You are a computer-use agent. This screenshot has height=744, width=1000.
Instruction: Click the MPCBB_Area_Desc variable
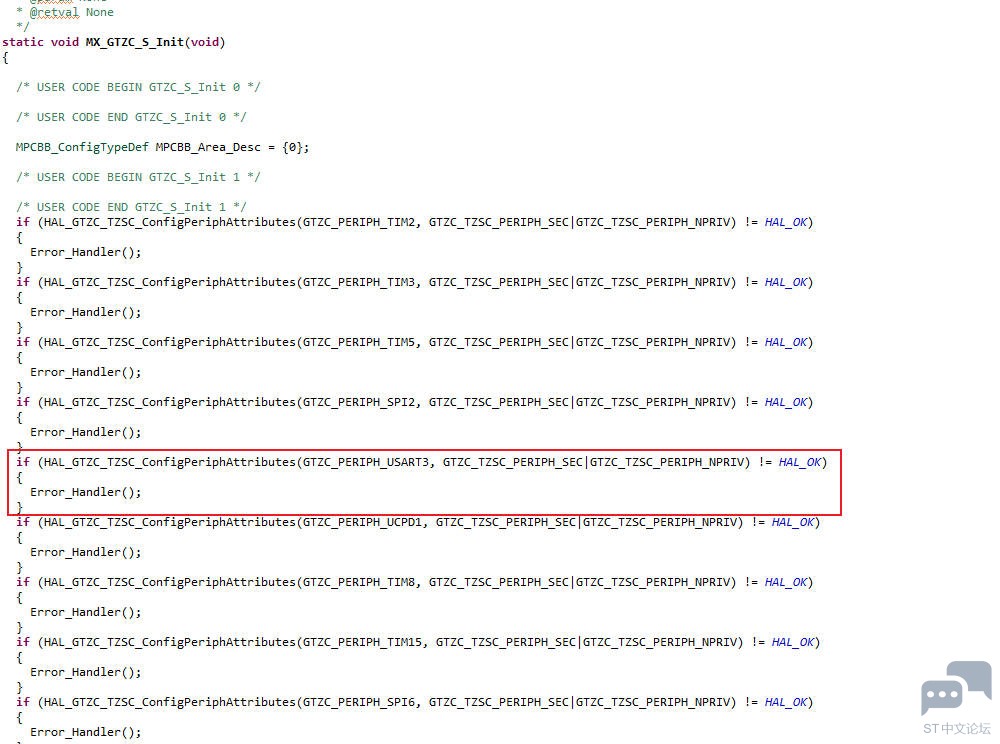[x=208, y=147]
